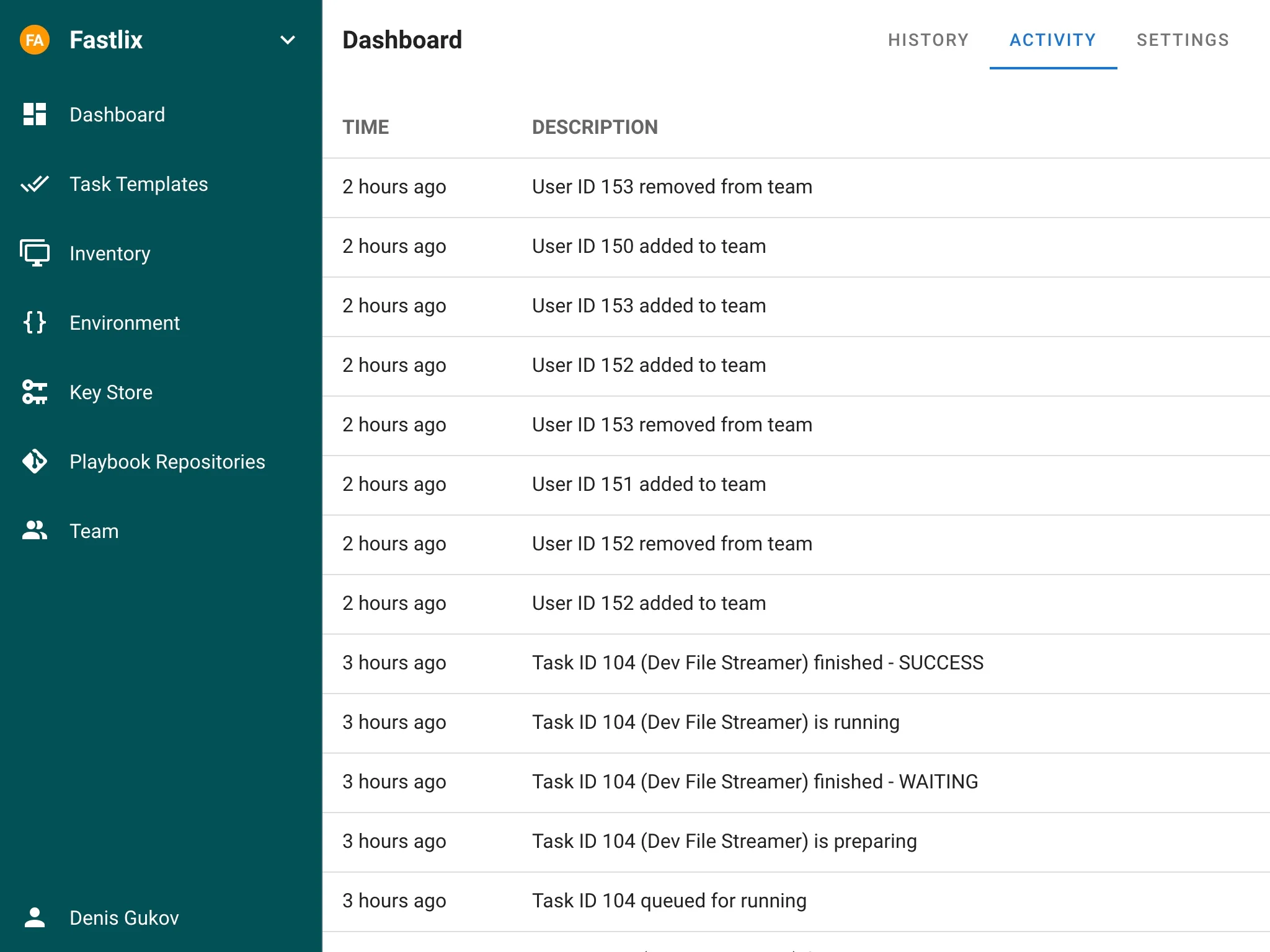Click the Playbook Repositories git icon
Viewport: 1270px width, 952px height.
[x=35, y=462]
